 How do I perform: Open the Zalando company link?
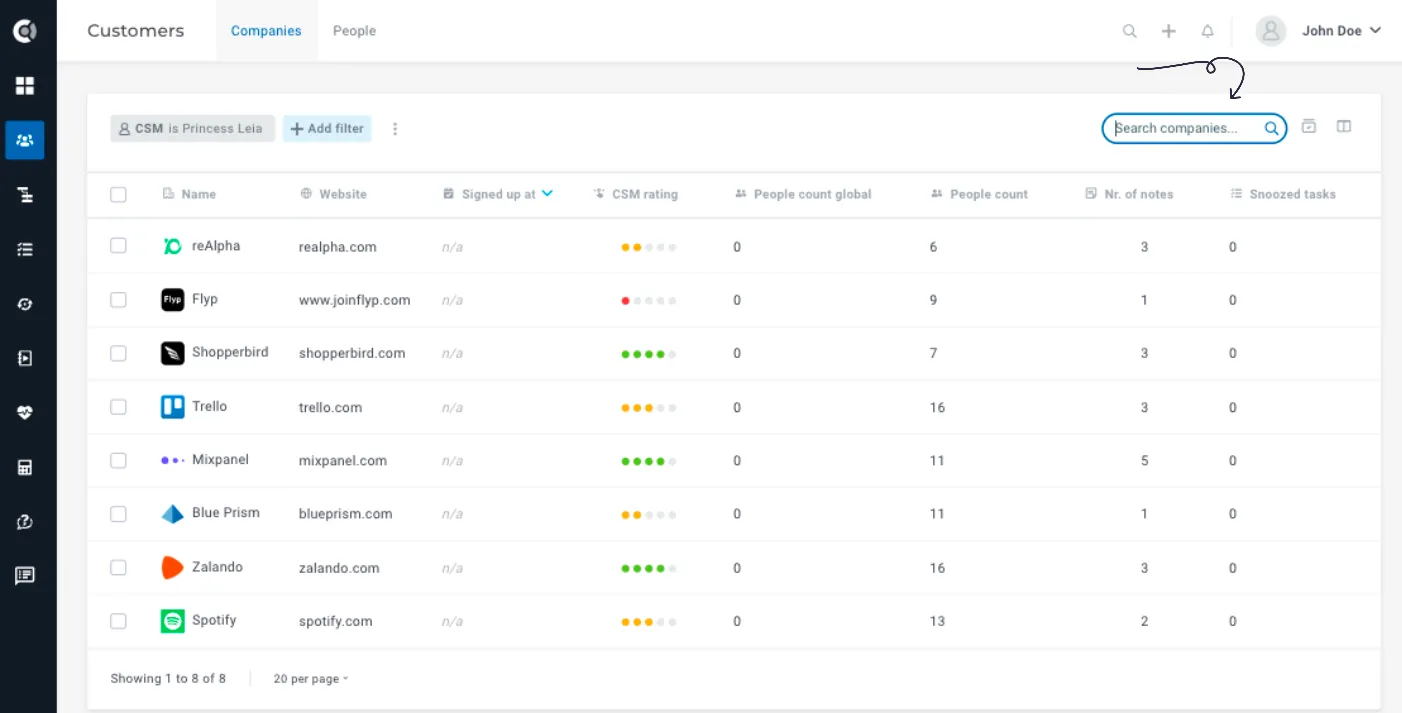[217, 567]
